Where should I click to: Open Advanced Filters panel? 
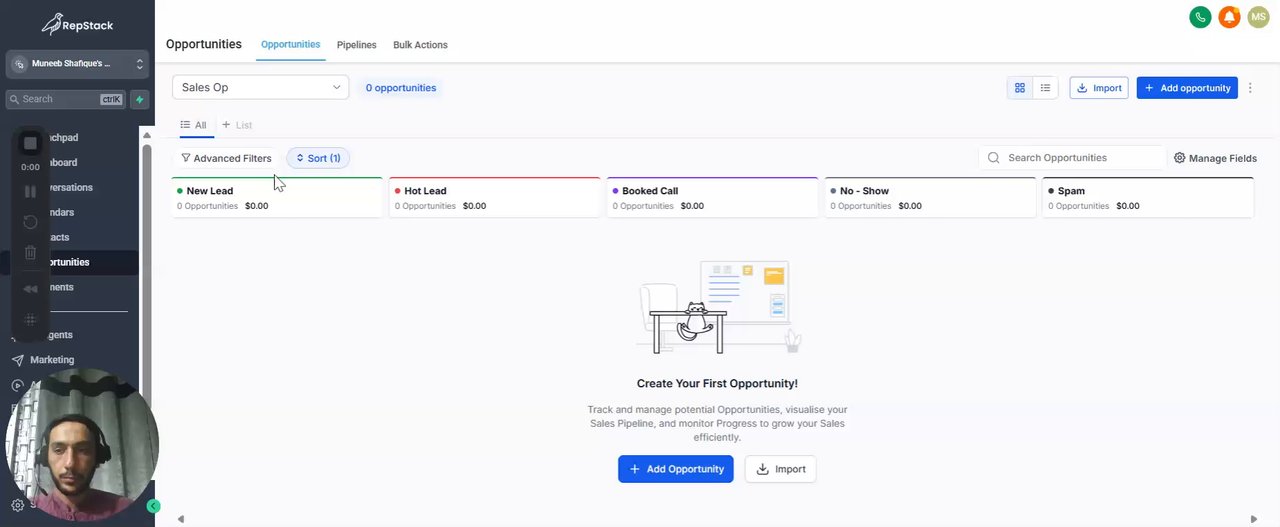tap(226, 158)
